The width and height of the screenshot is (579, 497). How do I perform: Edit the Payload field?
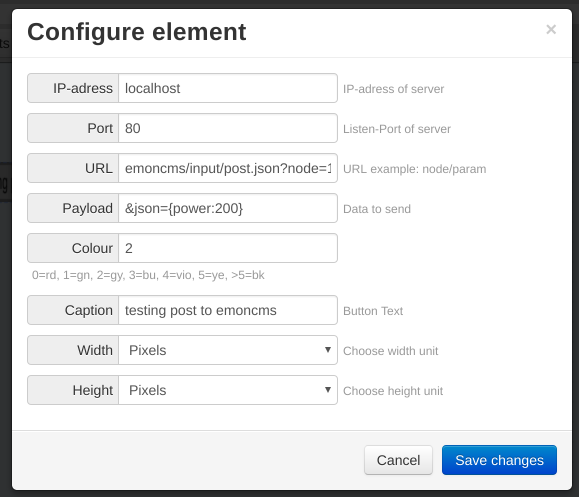point(228,208)
